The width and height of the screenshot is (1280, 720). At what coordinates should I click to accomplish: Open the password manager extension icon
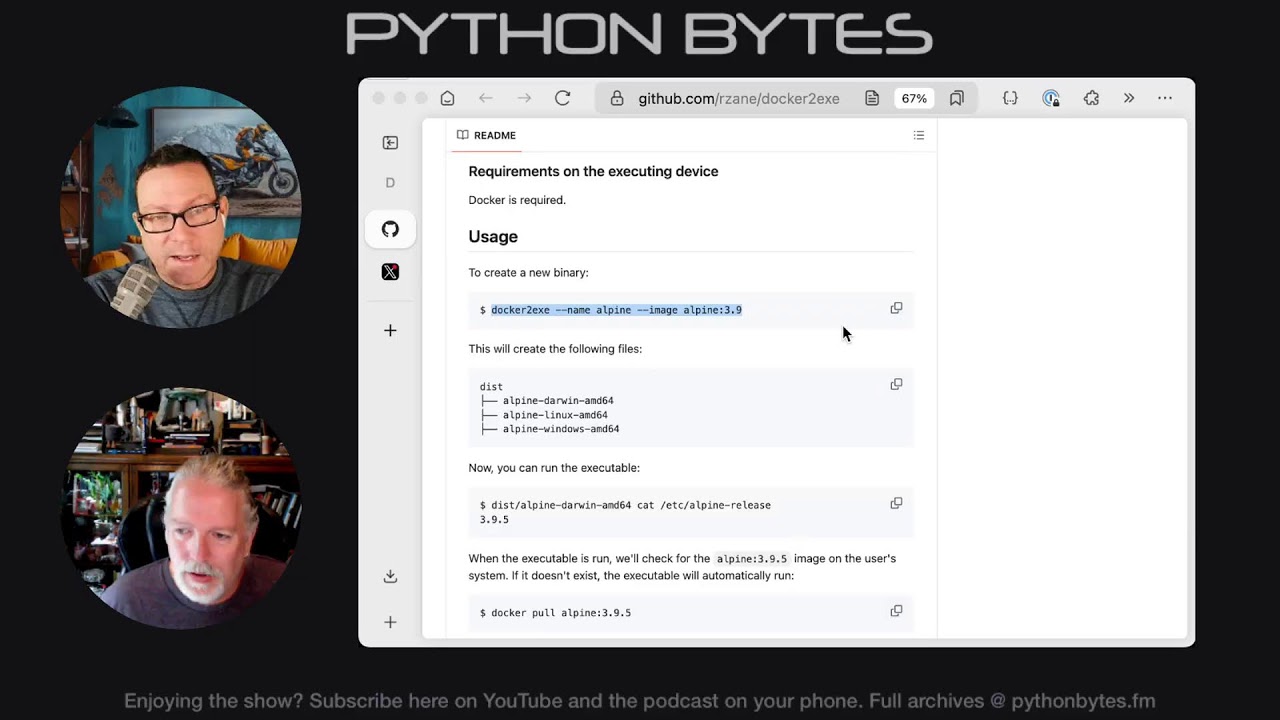click(1050, 98)
